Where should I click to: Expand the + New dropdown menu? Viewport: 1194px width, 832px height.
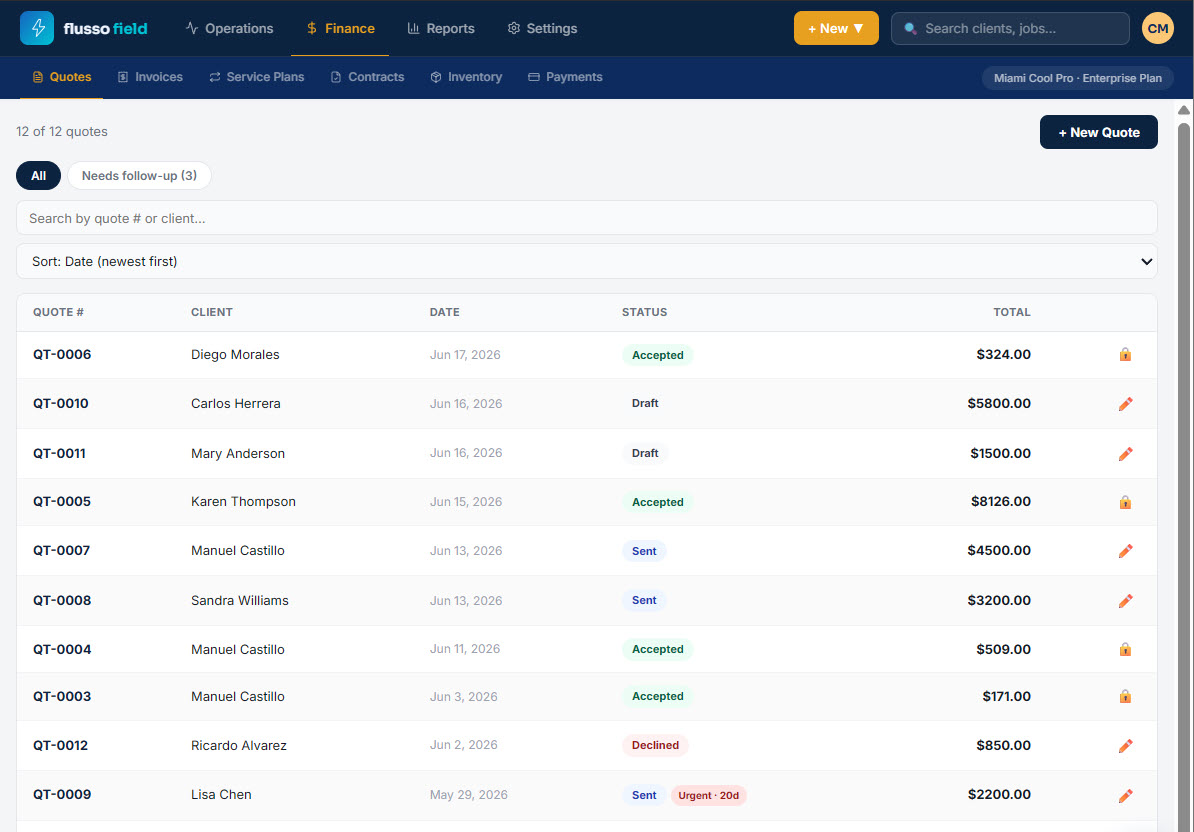(x=835, y=28)
